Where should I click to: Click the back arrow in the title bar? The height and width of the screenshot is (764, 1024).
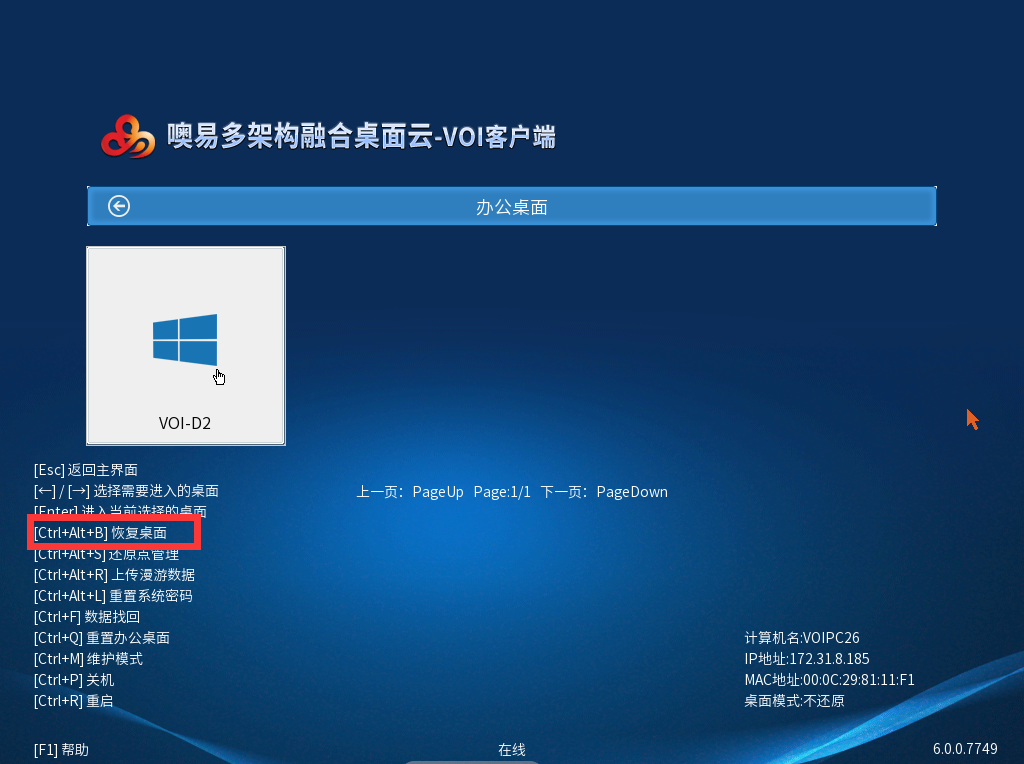point(119,206)
